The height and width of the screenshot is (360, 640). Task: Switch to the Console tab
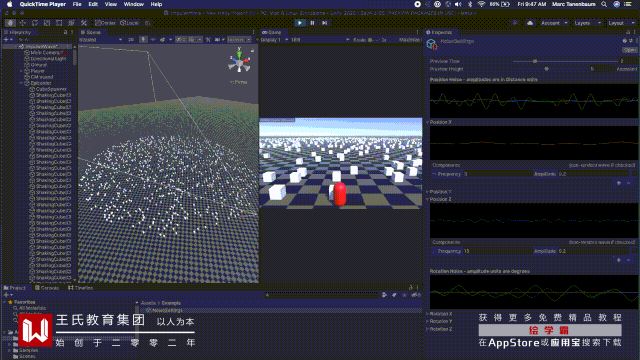(47, 288)
